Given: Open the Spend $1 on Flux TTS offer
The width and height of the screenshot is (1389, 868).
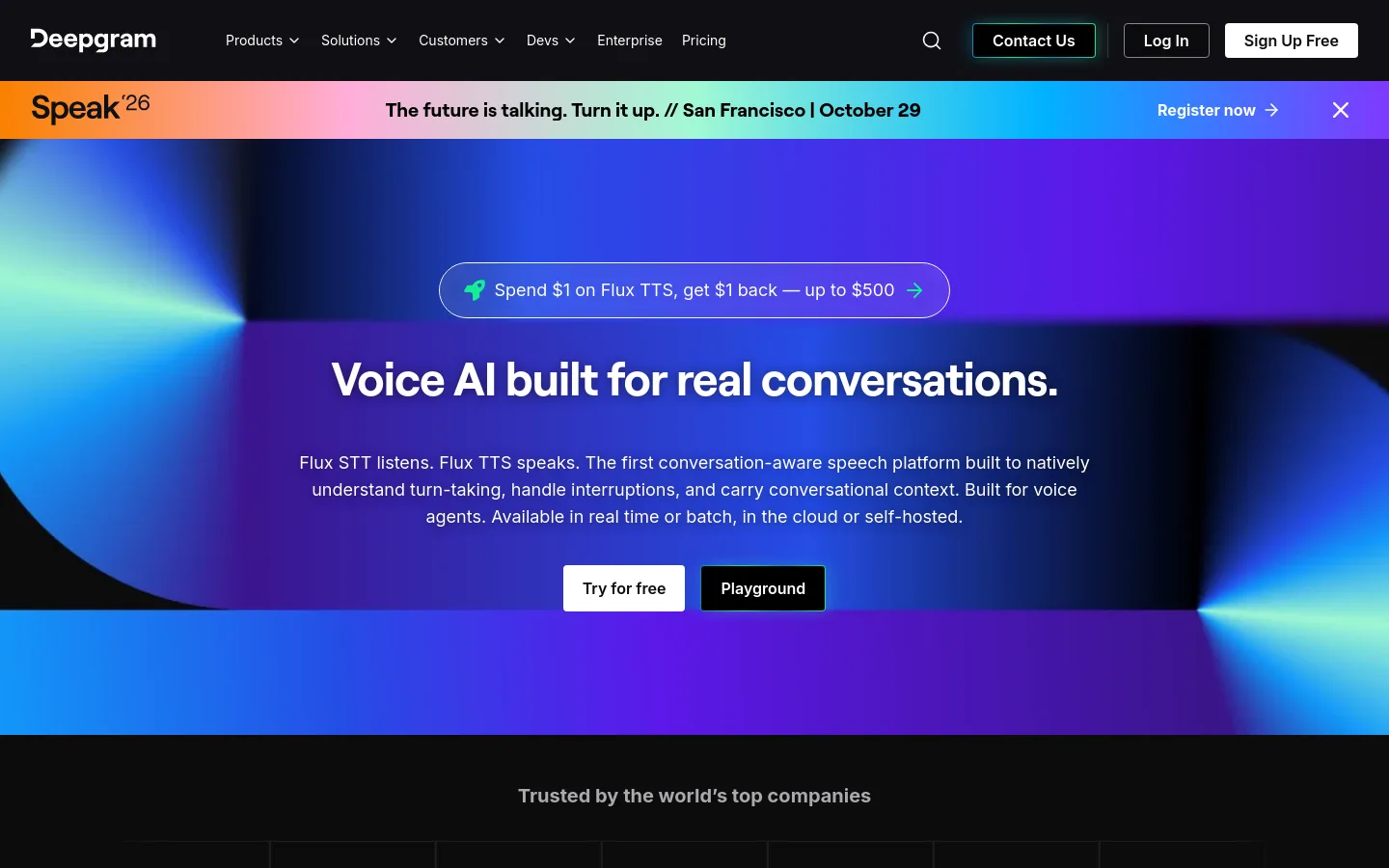Looking at the screenshot, I should (x=694, y=290).
